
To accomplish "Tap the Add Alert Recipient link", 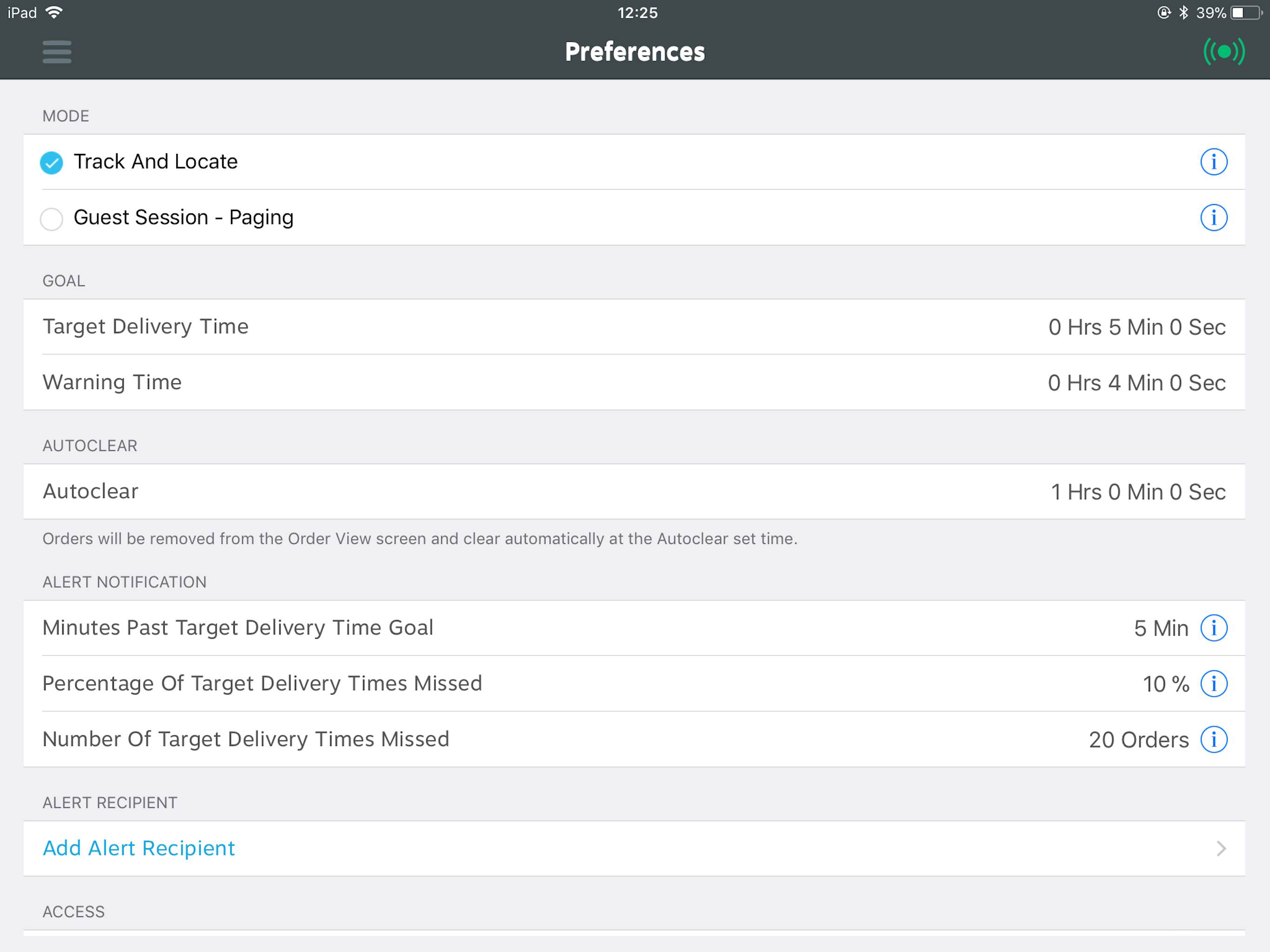I will pos(139,848).
